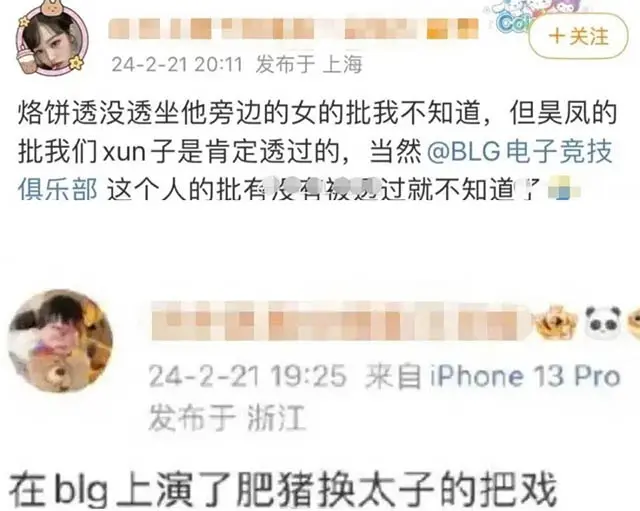
Task: Tap the smudged censored words in first post
Action: [x=321, y=189]
